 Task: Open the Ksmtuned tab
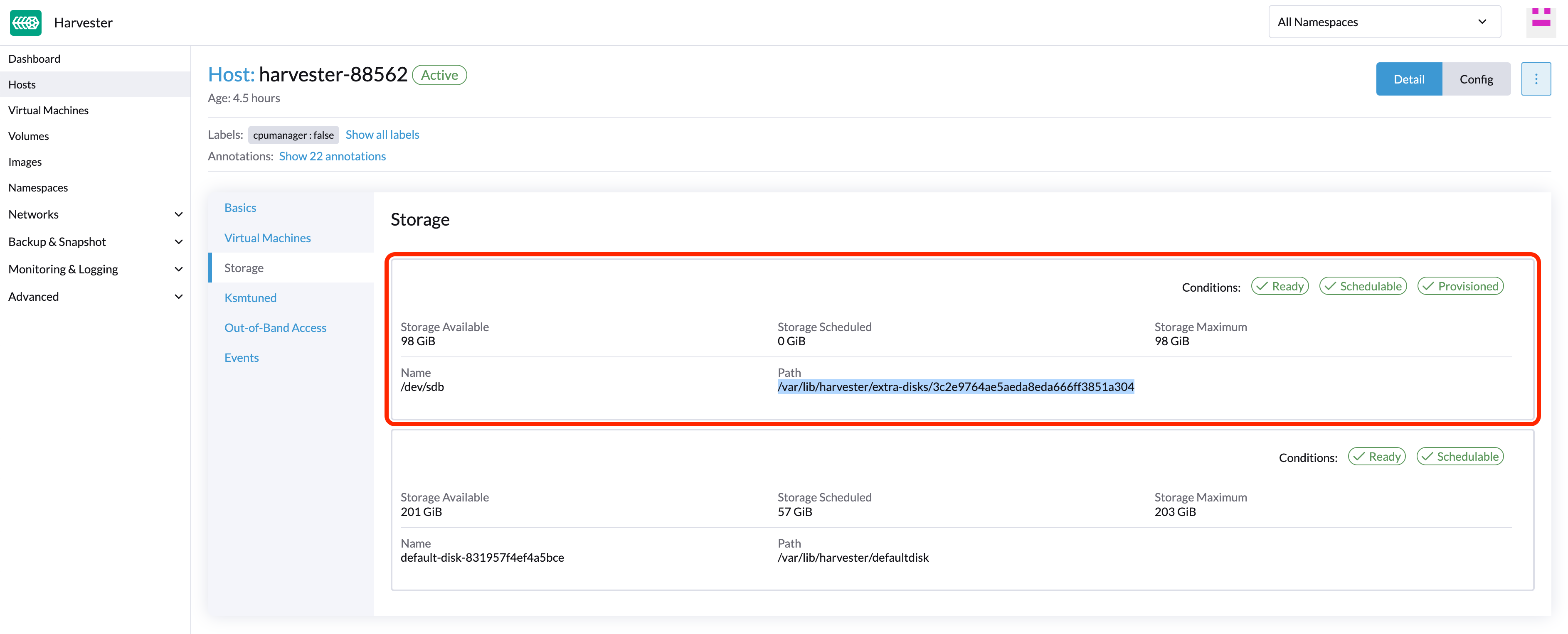pos(250,297)
